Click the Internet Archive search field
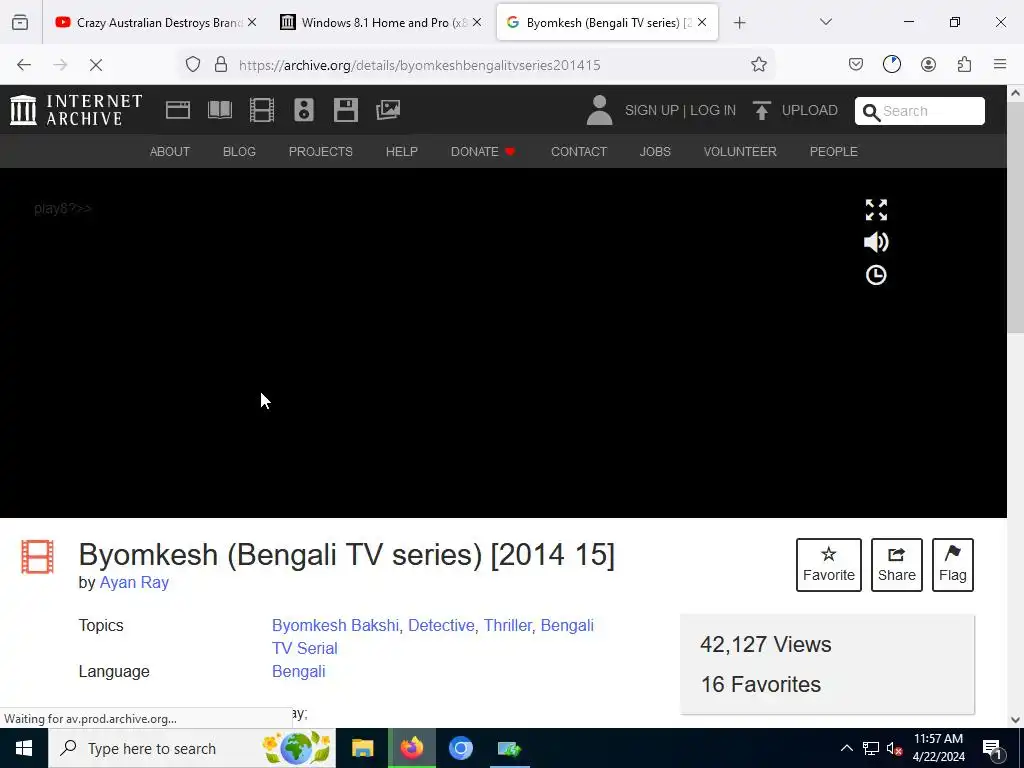This screenshot has height=768, width=1024. 920,111
